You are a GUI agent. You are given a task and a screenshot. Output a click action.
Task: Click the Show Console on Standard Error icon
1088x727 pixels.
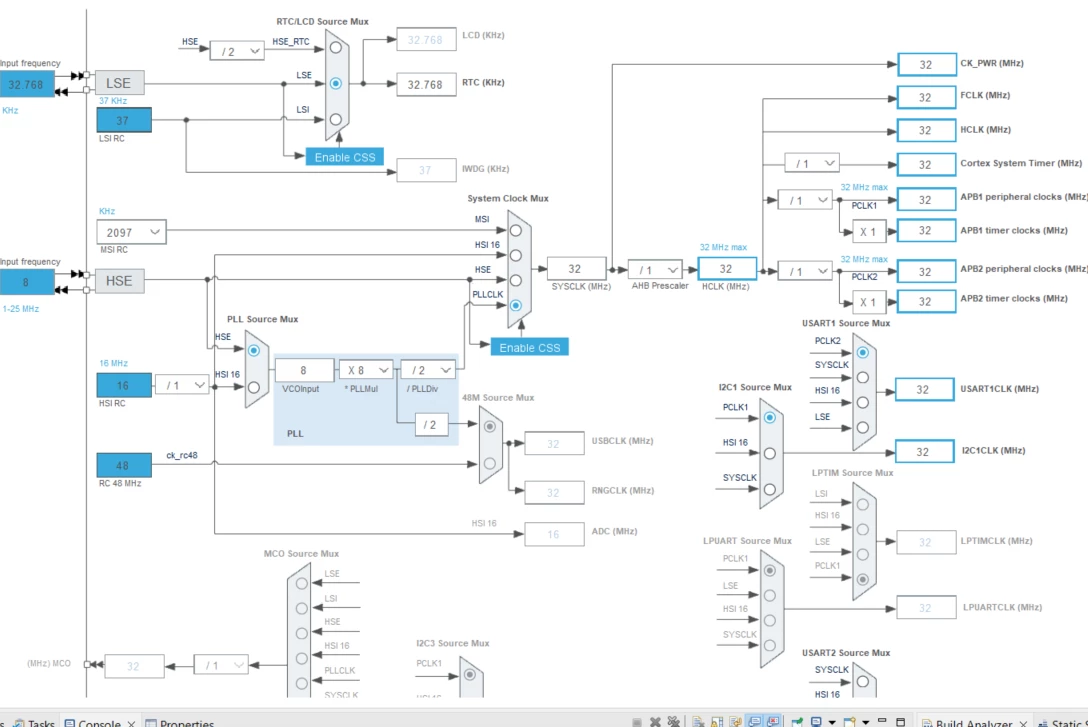(772, 722)
